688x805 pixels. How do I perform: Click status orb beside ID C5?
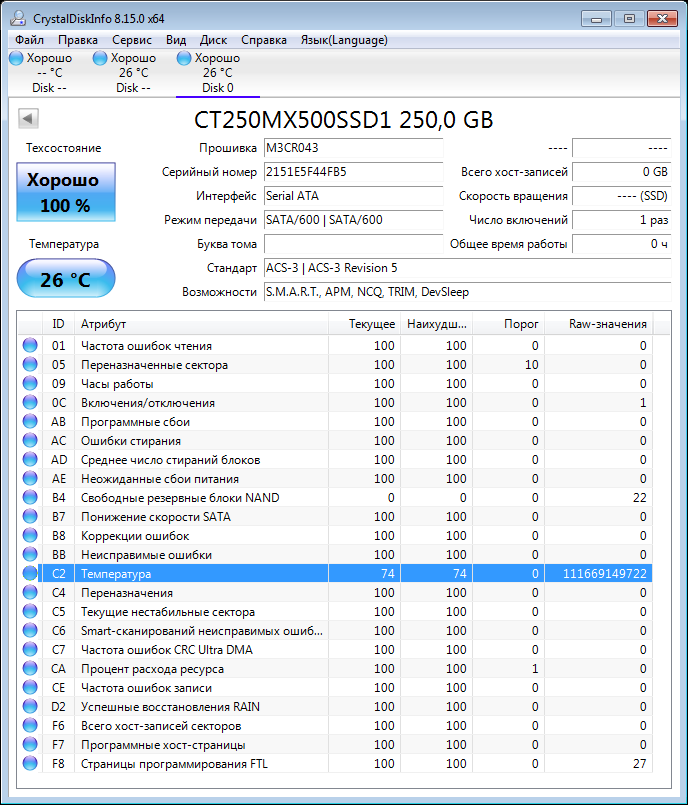pos(30,611)
